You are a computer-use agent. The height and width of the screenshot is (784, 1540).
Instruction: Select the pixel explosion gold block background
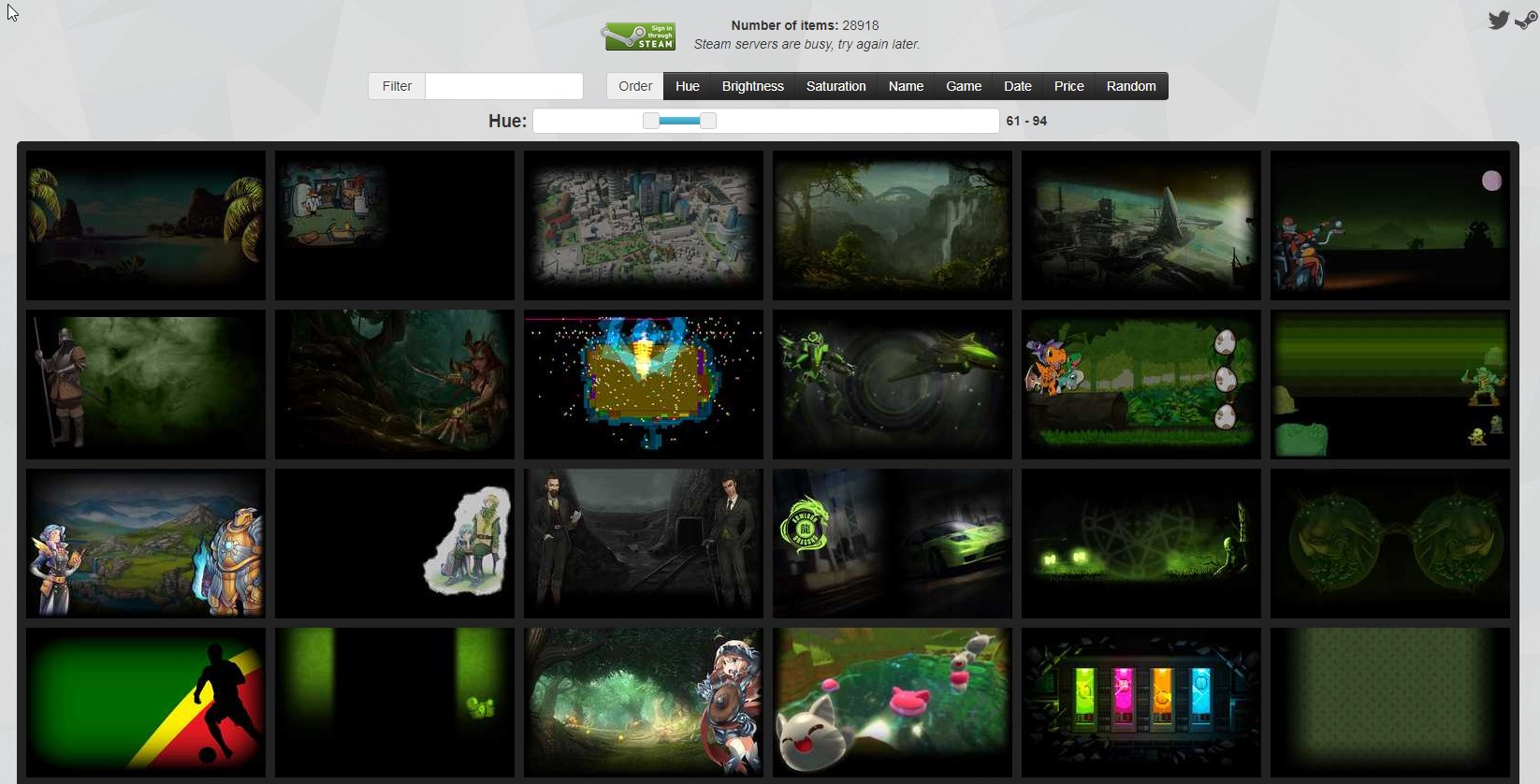tap(644, 385)
